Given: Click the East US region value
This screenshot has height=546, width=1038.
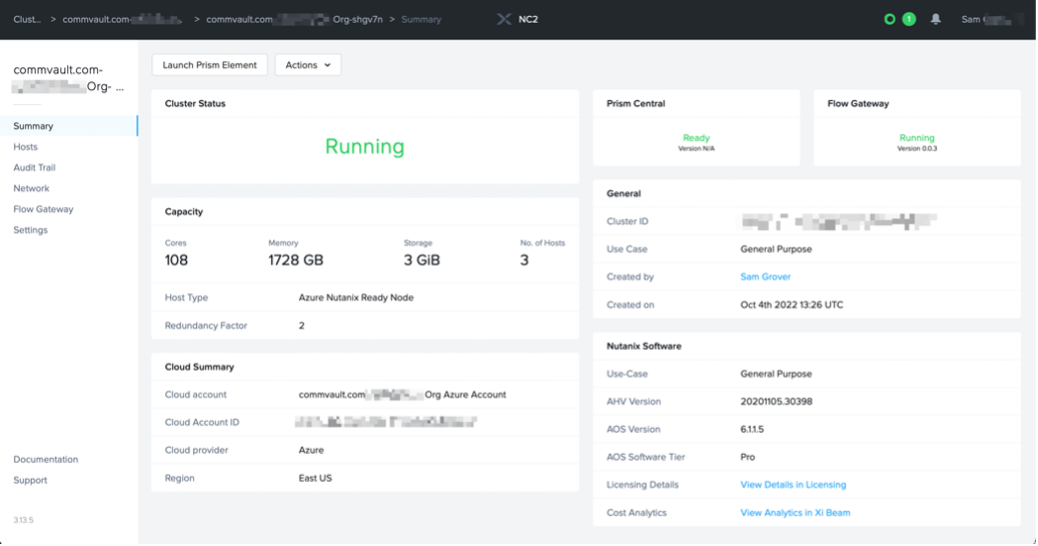Looking at the screenshot, I should coord(315,478).
